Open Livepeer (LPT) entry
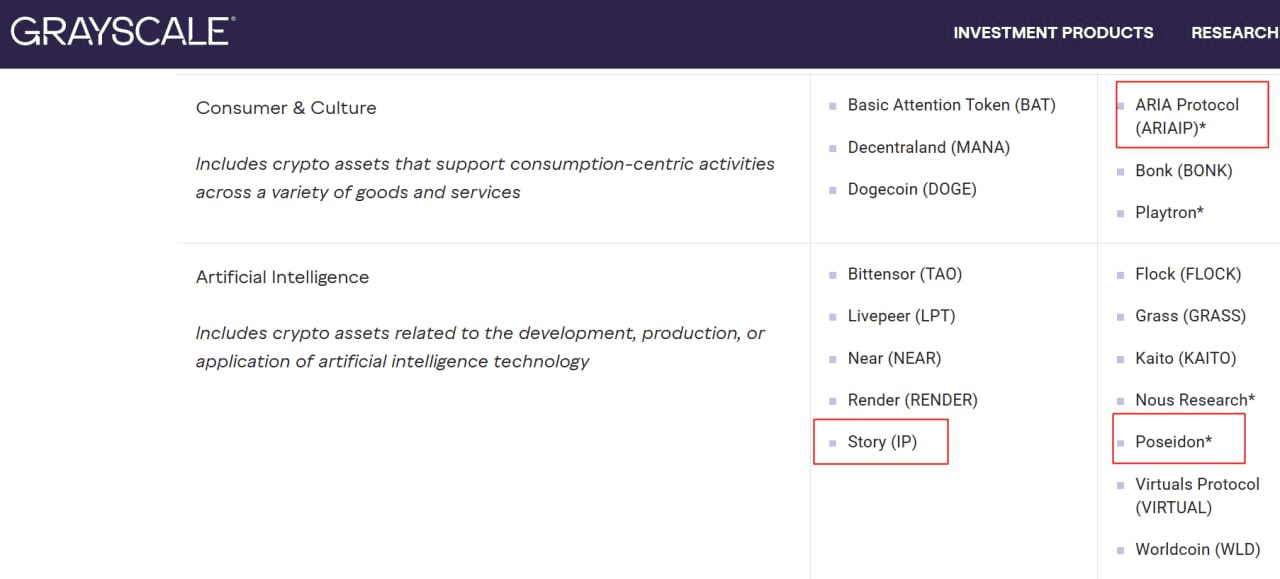1280x579 pixels. [x=901, y=316]
